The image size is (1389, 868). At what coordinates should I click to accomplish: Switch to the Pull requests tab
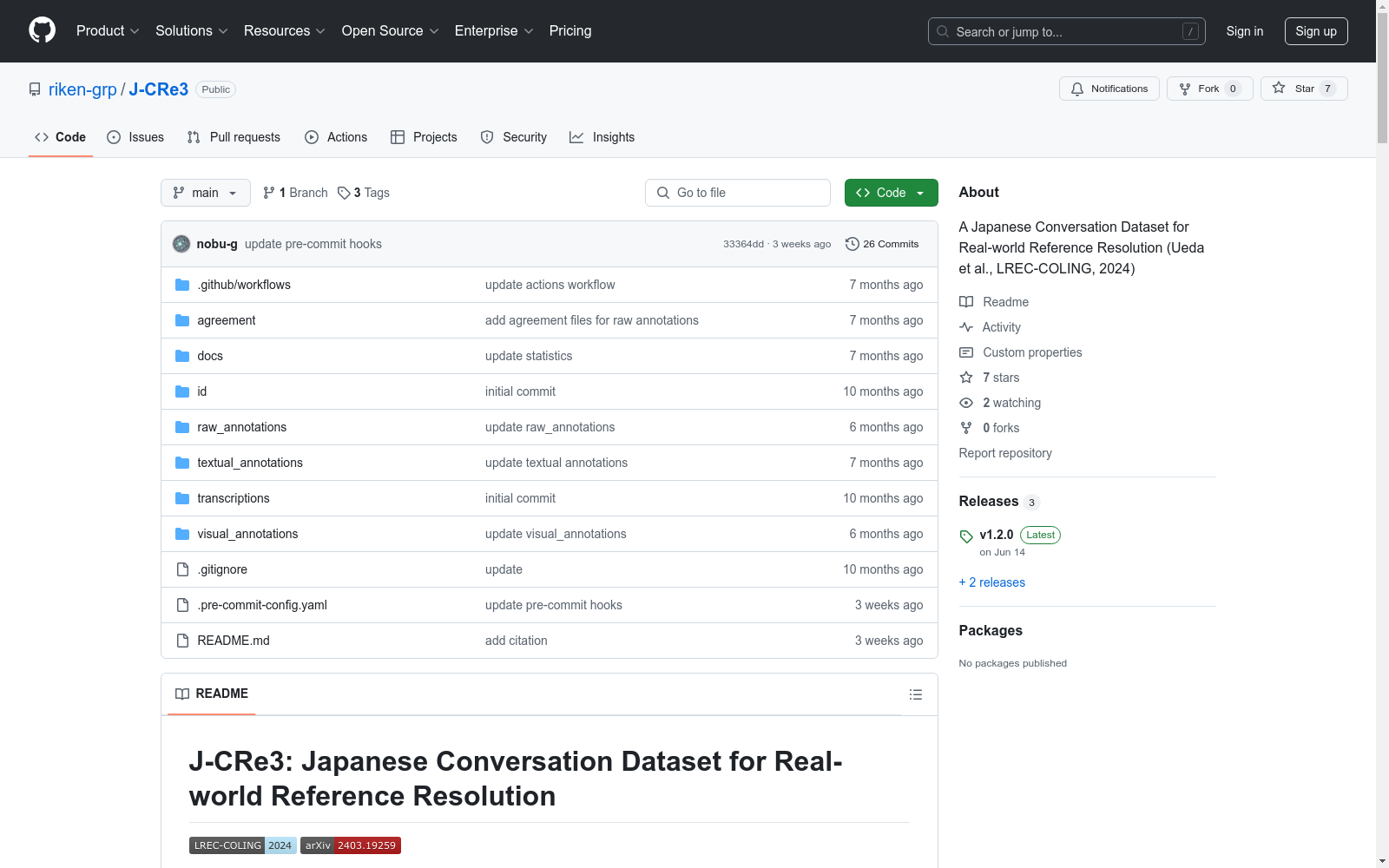point(234,137)
